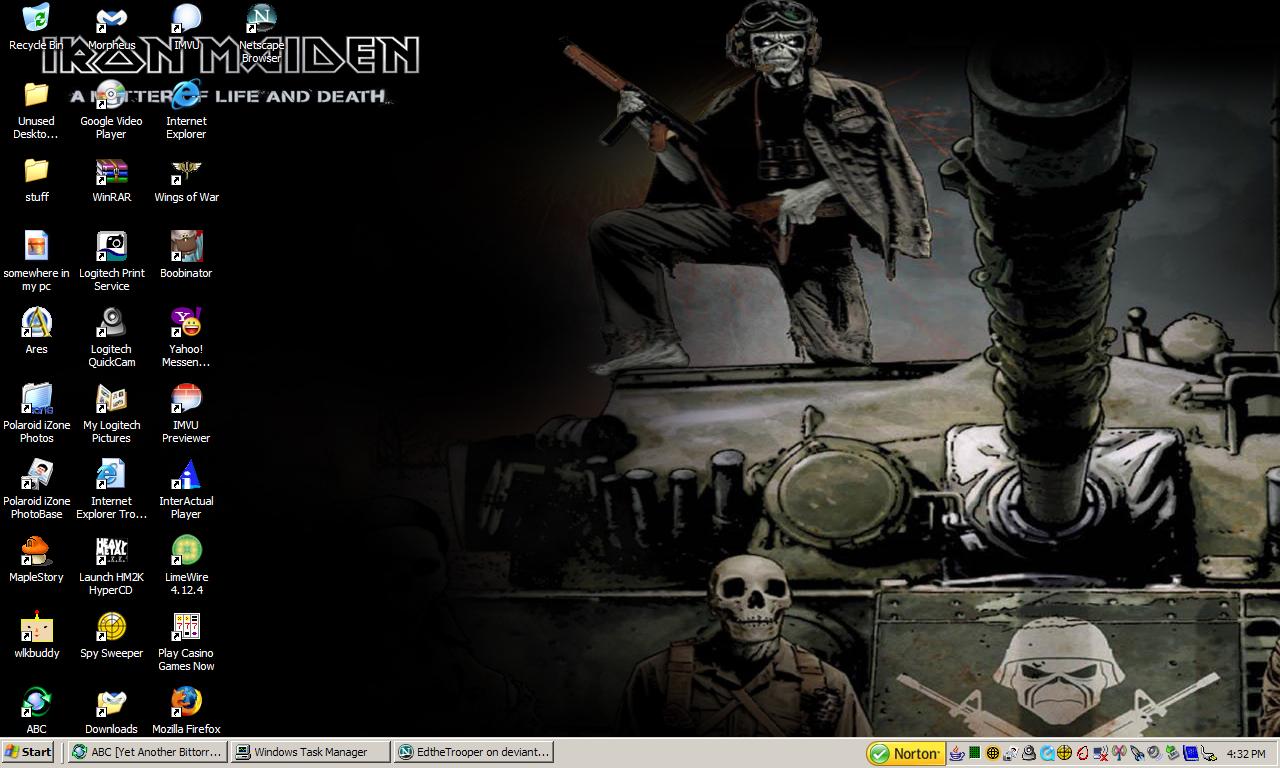Open My Logitech Pictures shortcut
Screen dimensions: 1280x768
[x=111, y=414]
